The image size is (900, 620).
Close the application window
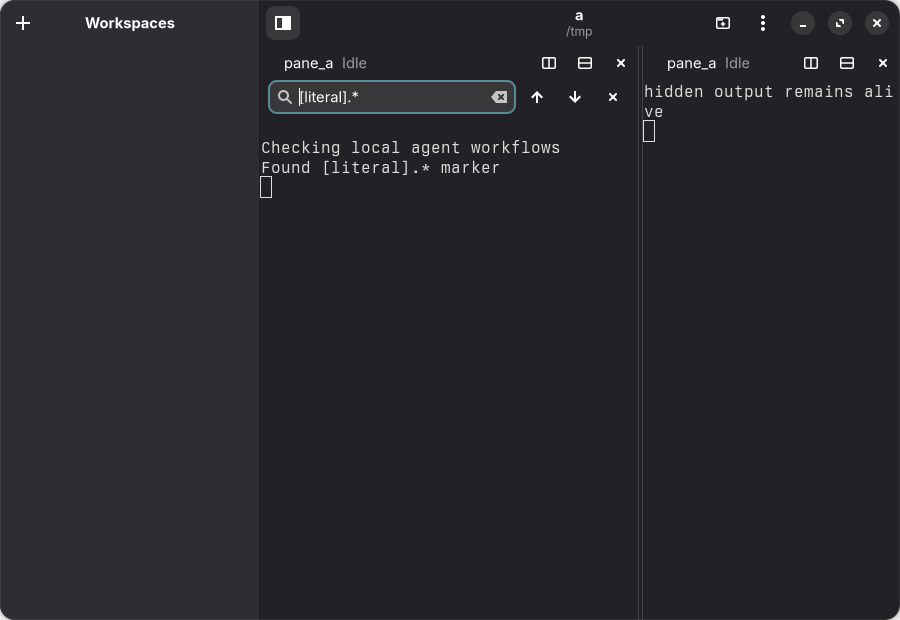pyautogui.click(x=877, y=23)
